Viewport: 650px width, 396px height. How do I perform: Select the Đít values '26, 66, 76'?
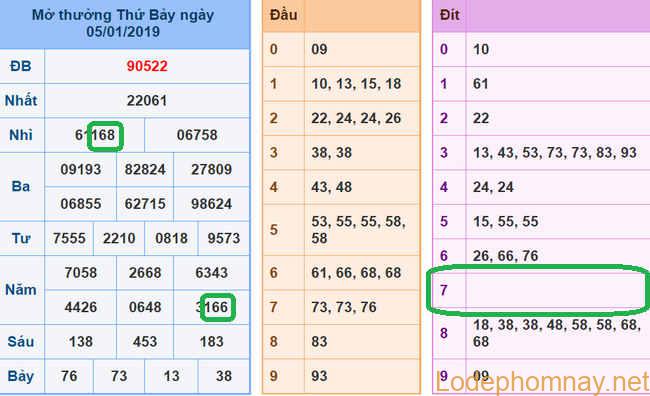click(506, 256)
